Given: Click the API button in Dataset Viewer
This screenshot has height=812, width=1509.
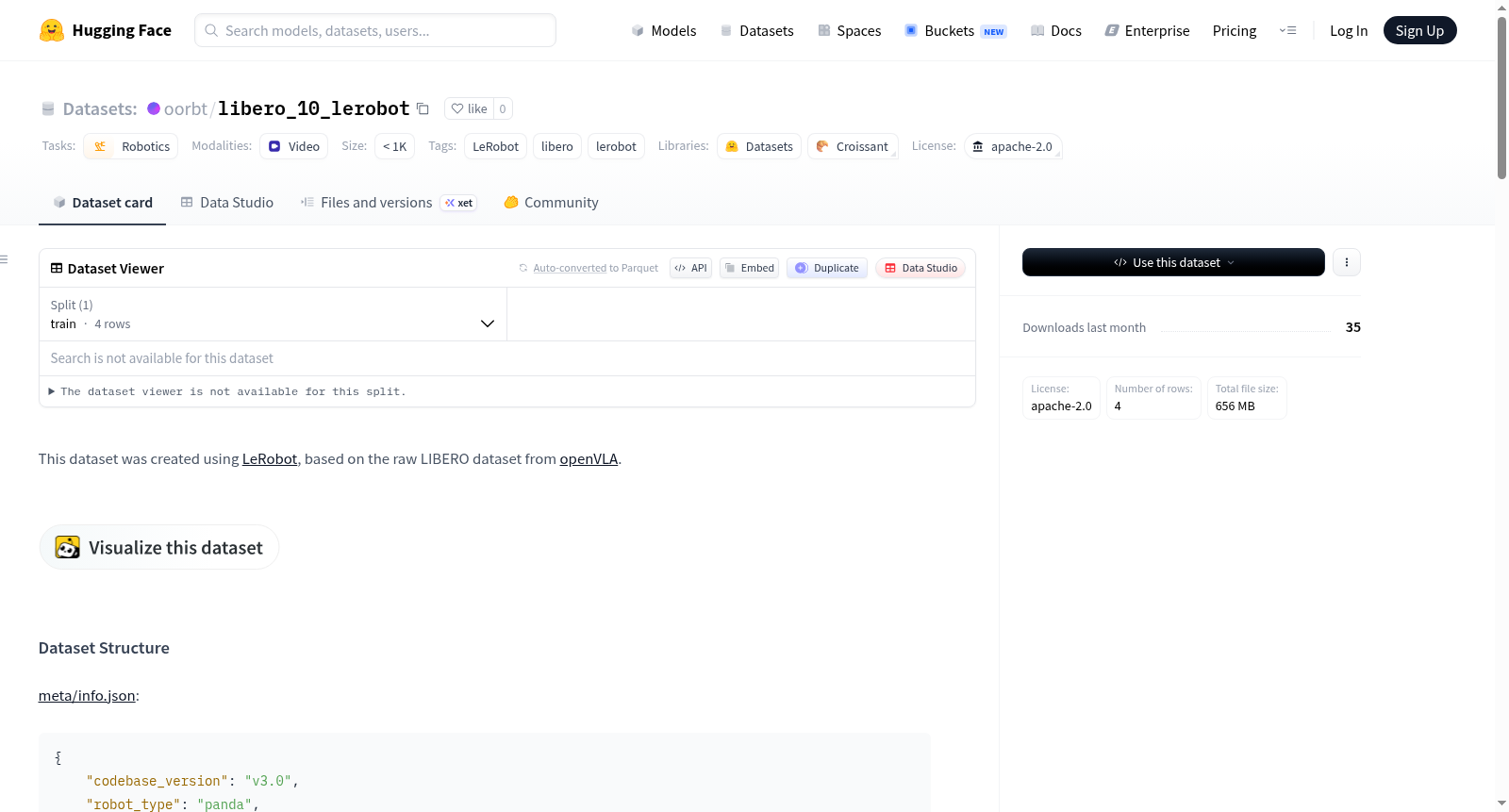Looking at the screenshot, I should pyautogui.click(x=690, y=268).
